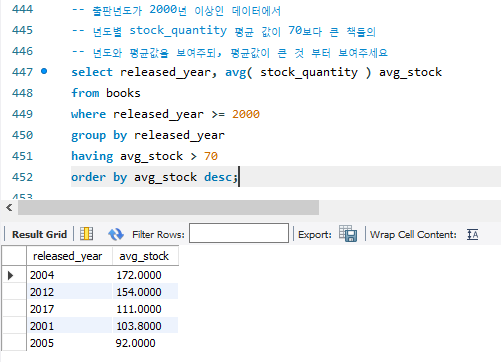The width and height of the screenshot is (501, 362).
Task: Click line number 452 in the gutter
Action: tap(22, 177)
